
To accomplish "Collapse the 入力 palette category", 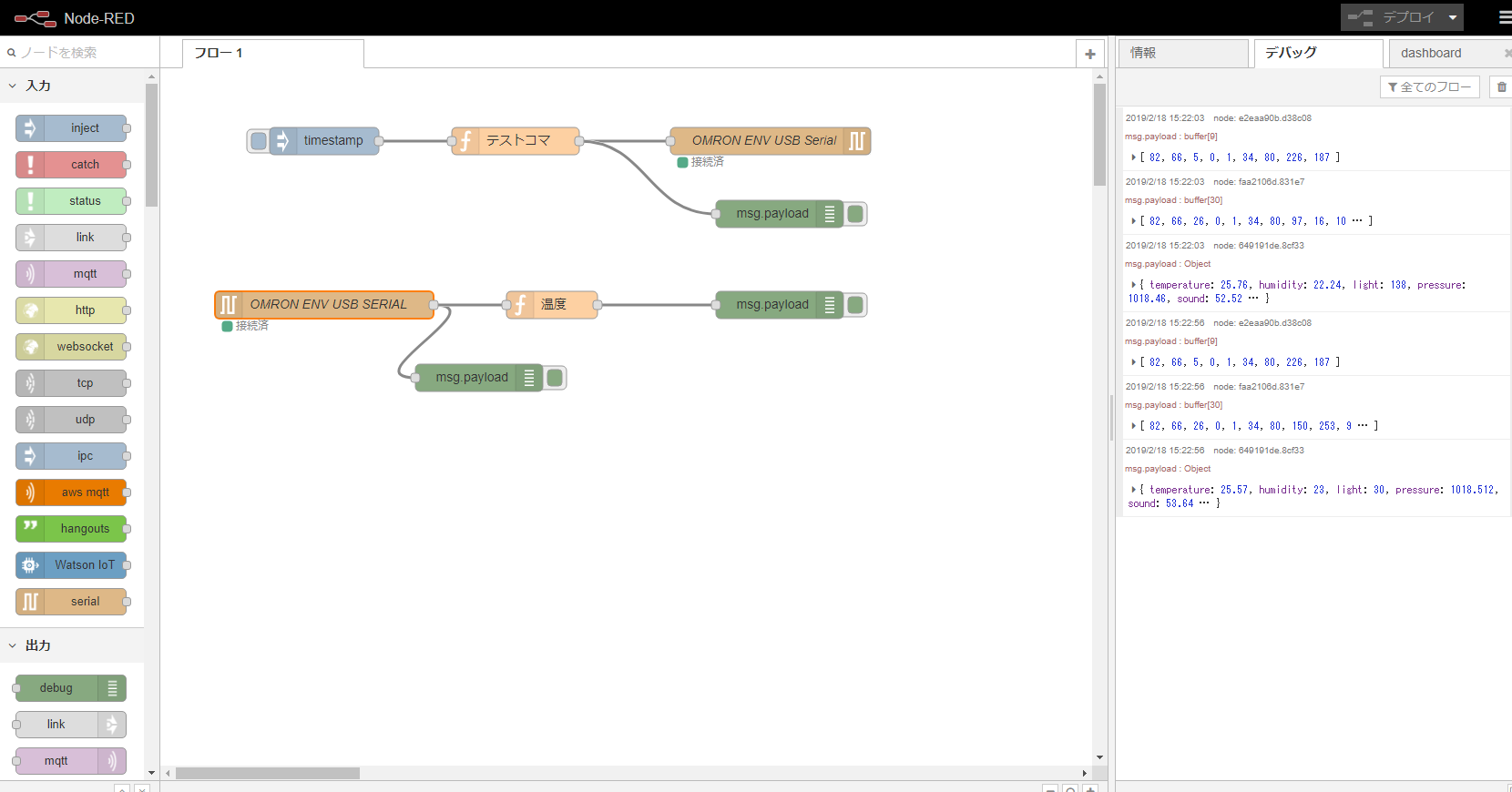I will 13,86.
